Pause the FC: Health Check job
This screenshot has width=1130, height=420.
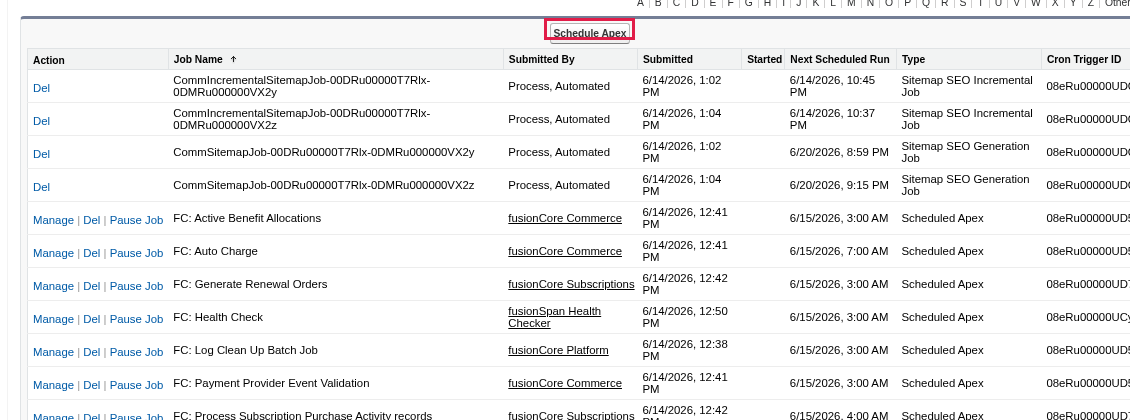tap(136, 320)
